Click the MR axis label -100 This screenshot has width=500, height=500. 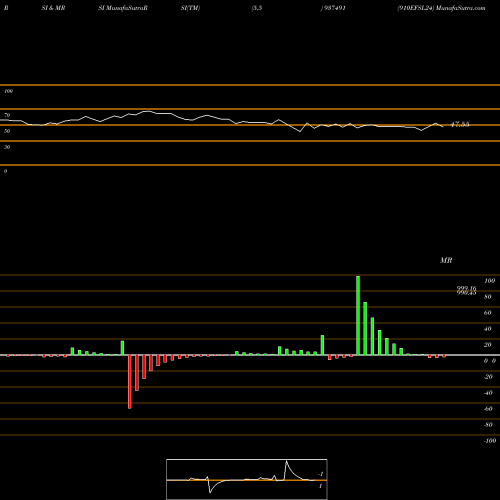pyautogui.click(x=490, y=441)
